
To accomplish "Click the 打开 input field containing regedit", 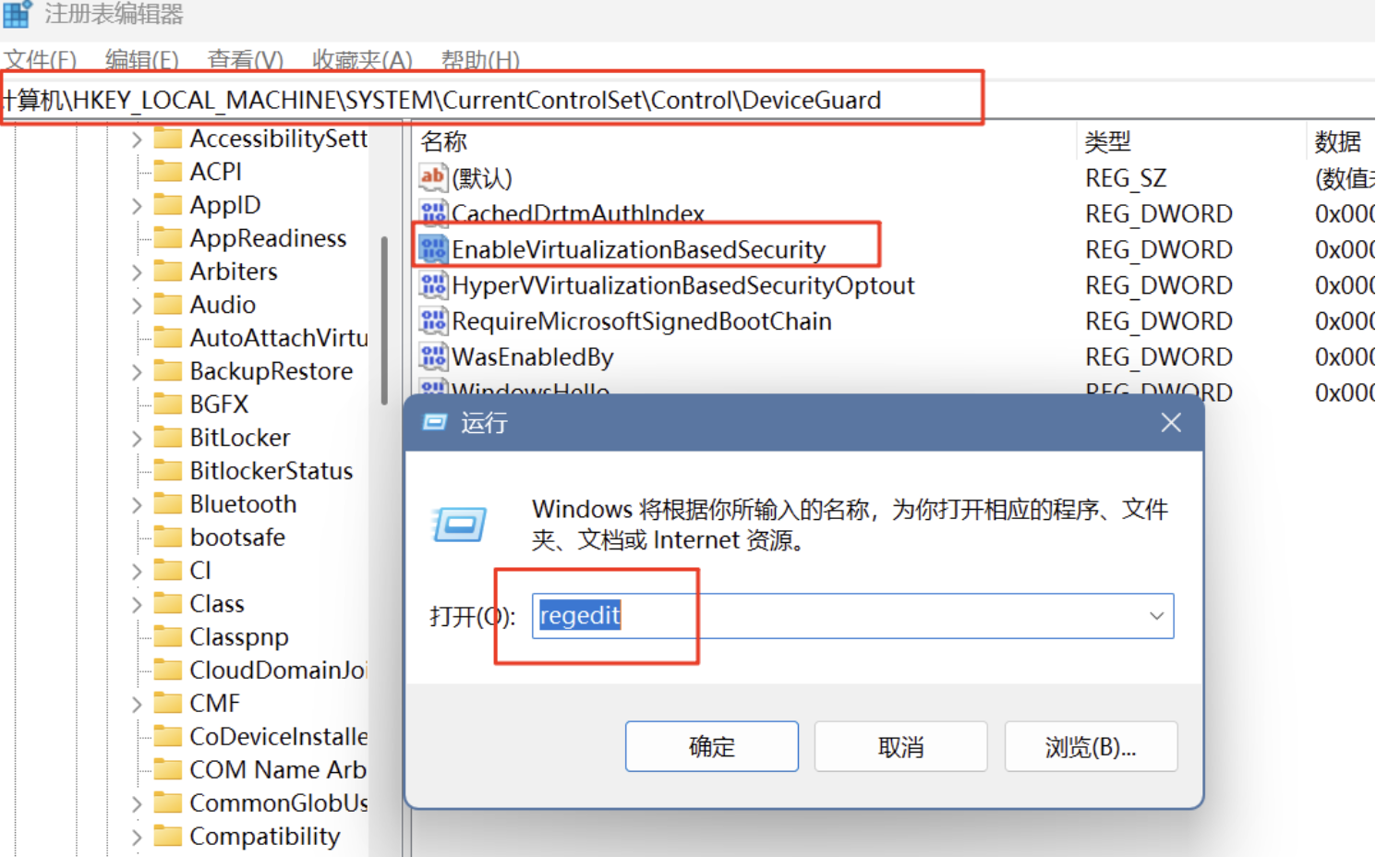I will pos(852,616).
